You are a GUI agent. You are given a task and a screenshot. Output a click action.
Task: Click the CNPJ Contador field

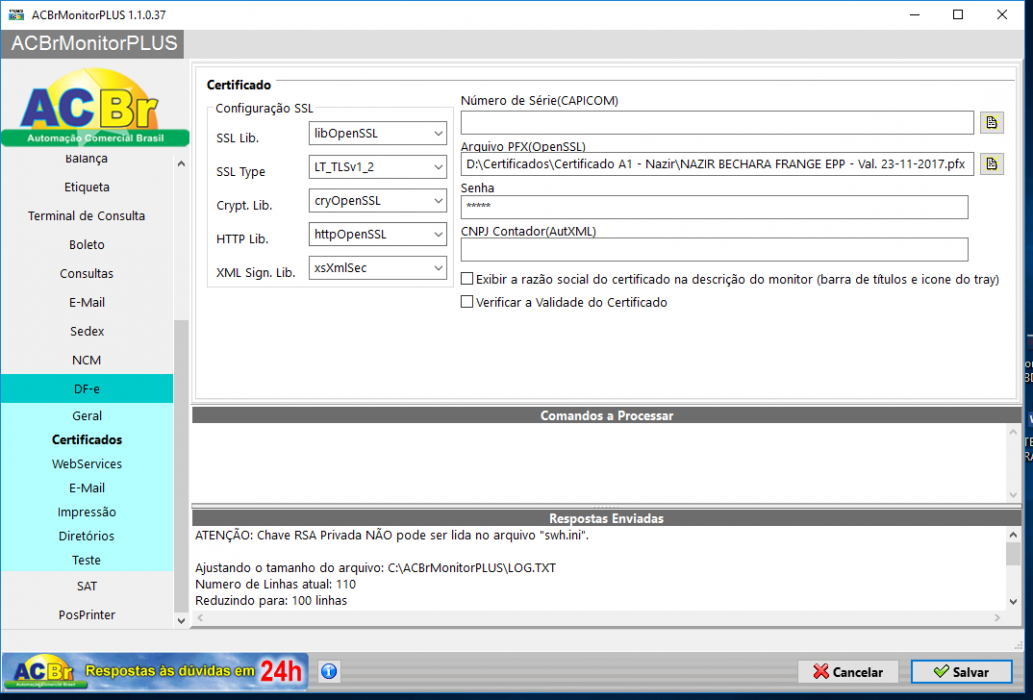(714, 250)
